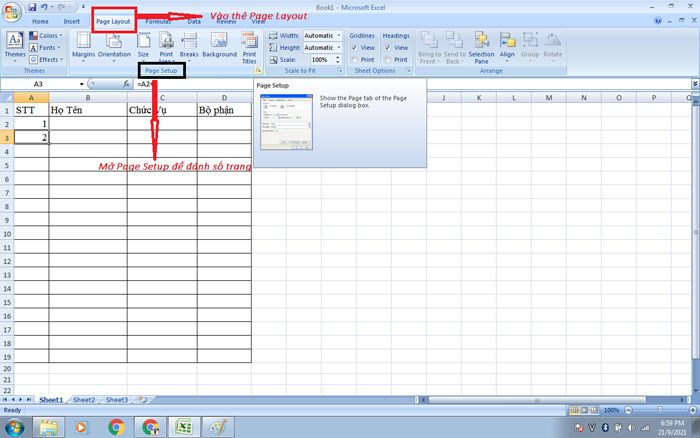Open Orientation options
This screenshot has height=438, width=700.
click(x=114, y=47)
